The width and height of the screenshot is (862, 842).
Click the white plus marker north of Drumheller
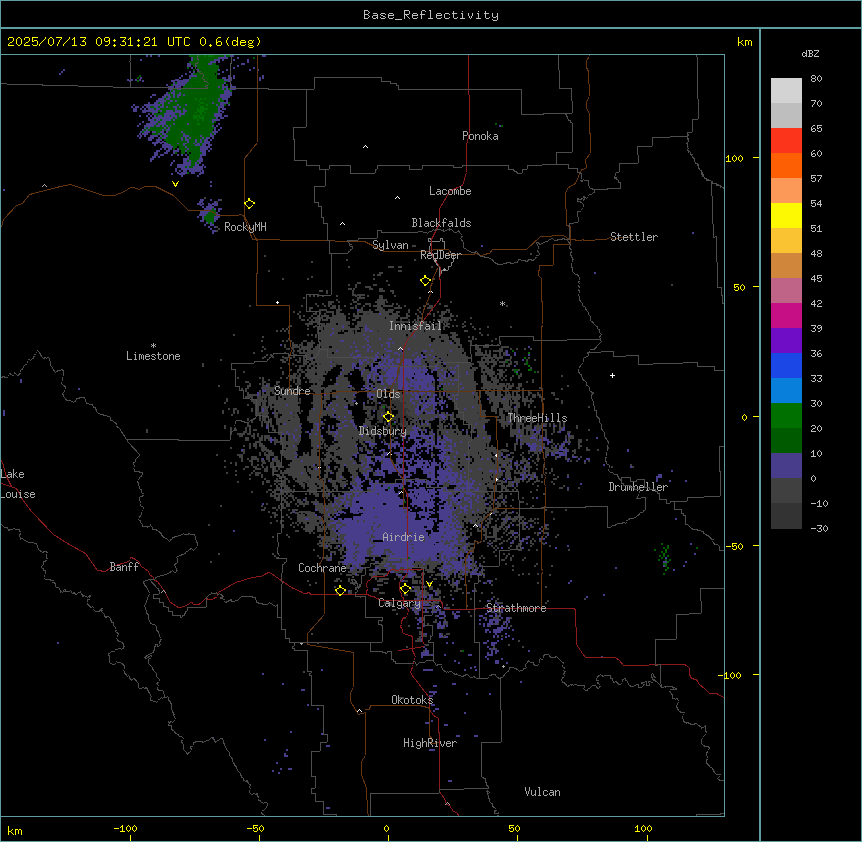[612, 375]
